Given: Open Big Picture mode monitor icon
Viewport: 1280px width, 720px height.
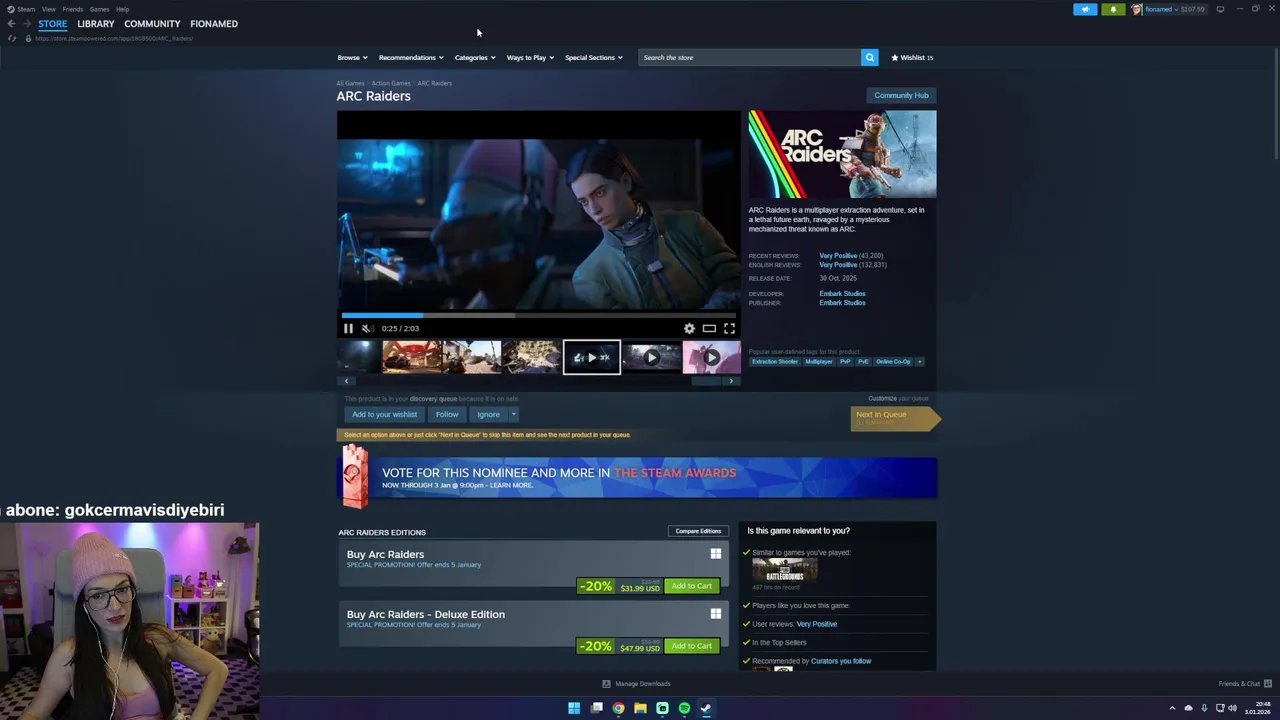Looking at the screenshot, I should [1220, 9].
